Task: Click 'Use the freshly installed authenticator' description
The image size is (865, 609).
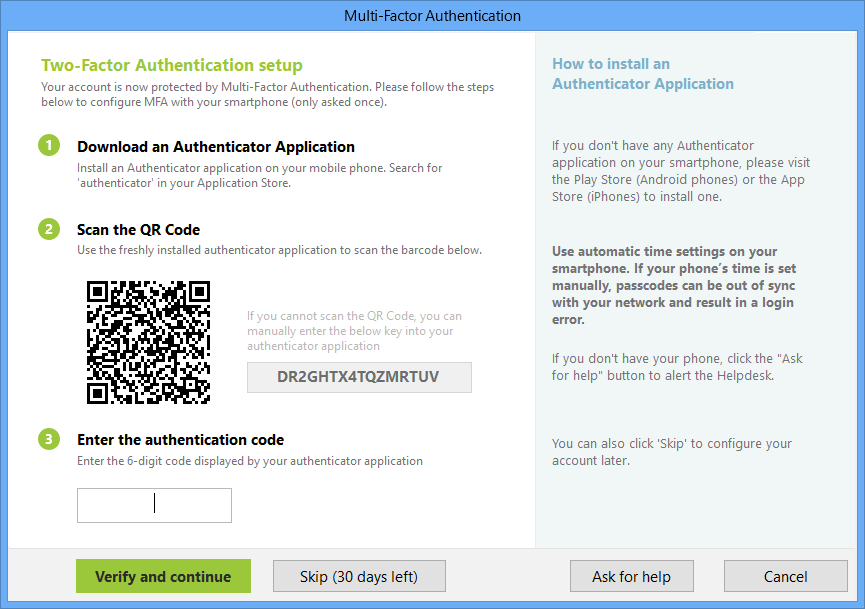Action: [279, 250]
